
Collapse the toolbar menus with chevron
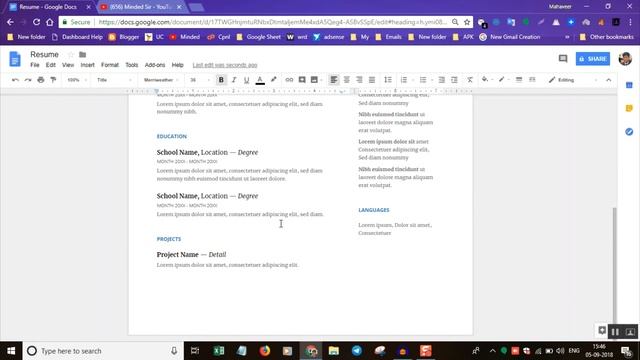(x=609, y=80)
